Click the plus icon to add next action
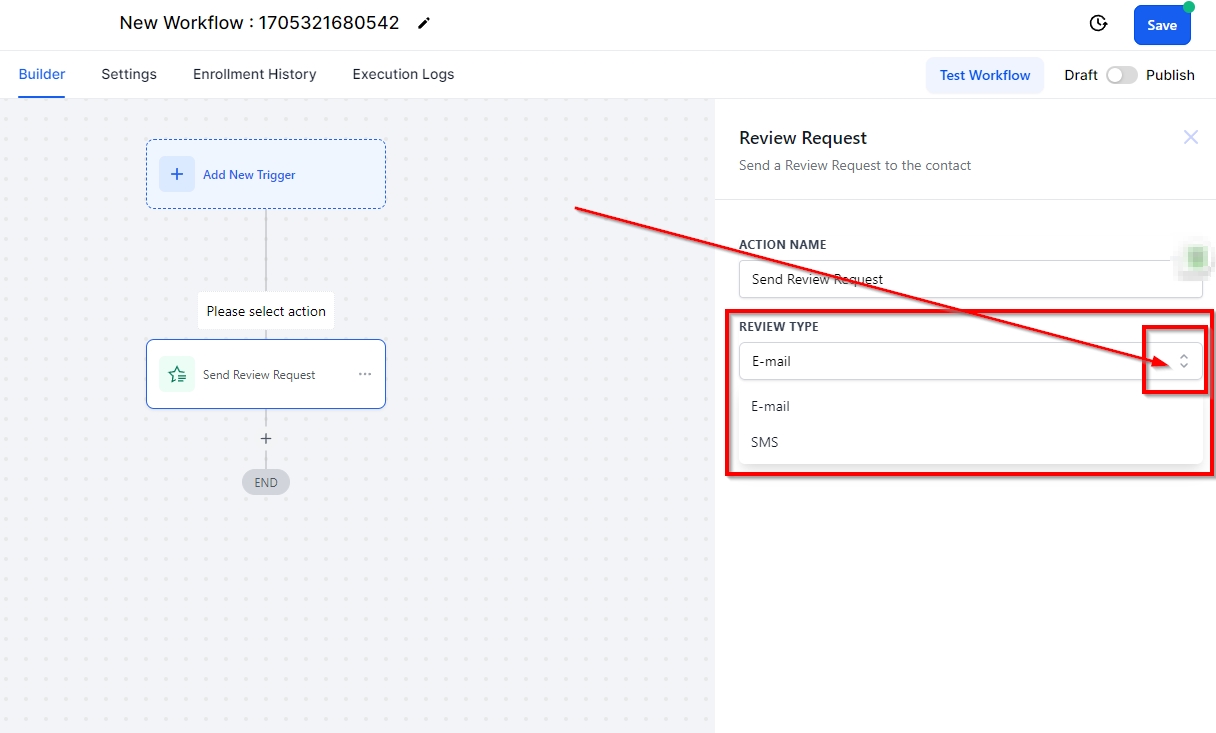Screen dimensions: 1216x733 click(x=266, y=438)
